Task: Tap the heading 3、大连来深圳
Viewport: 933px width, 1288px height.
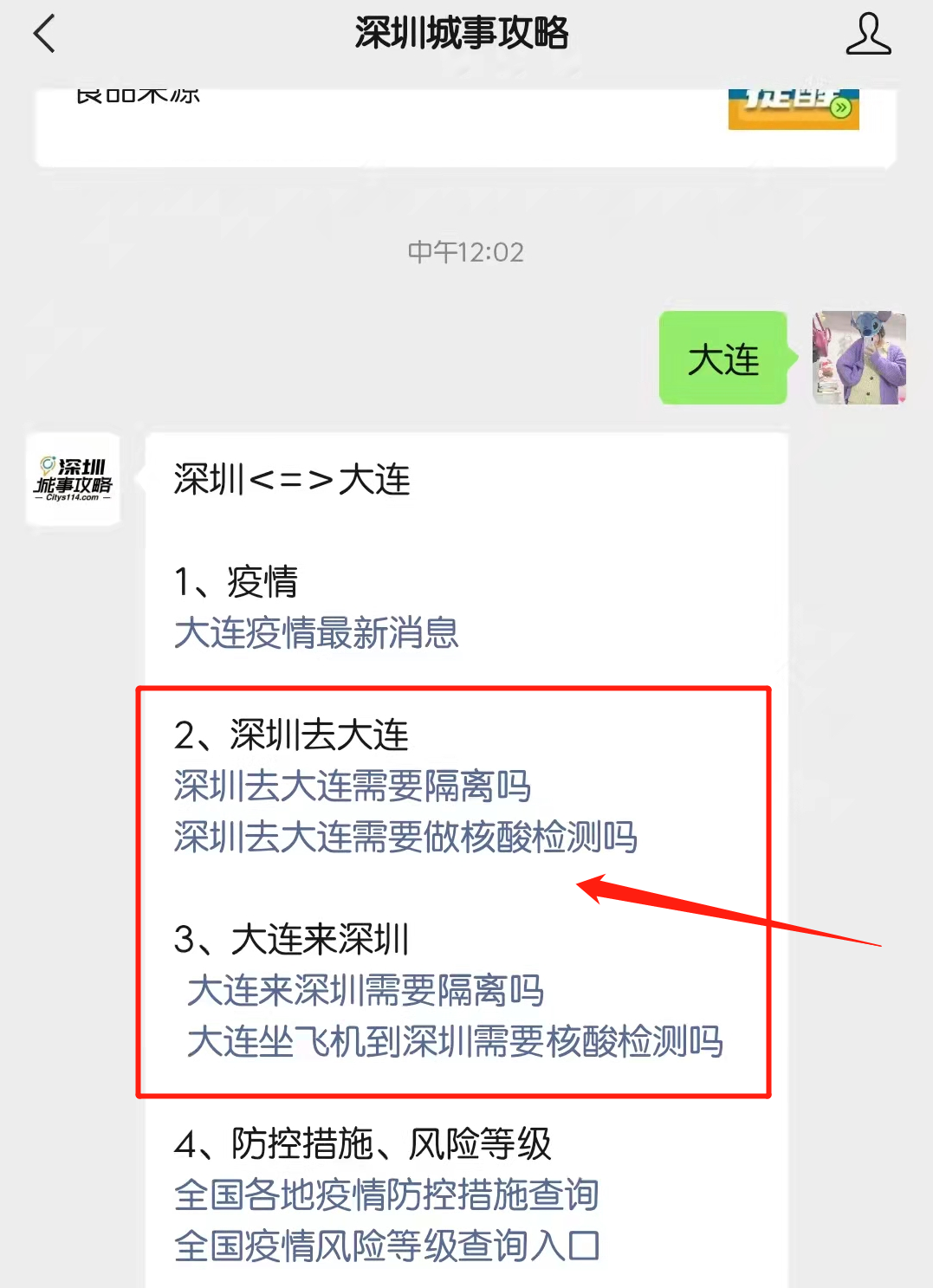Action: tap(291, 940)
